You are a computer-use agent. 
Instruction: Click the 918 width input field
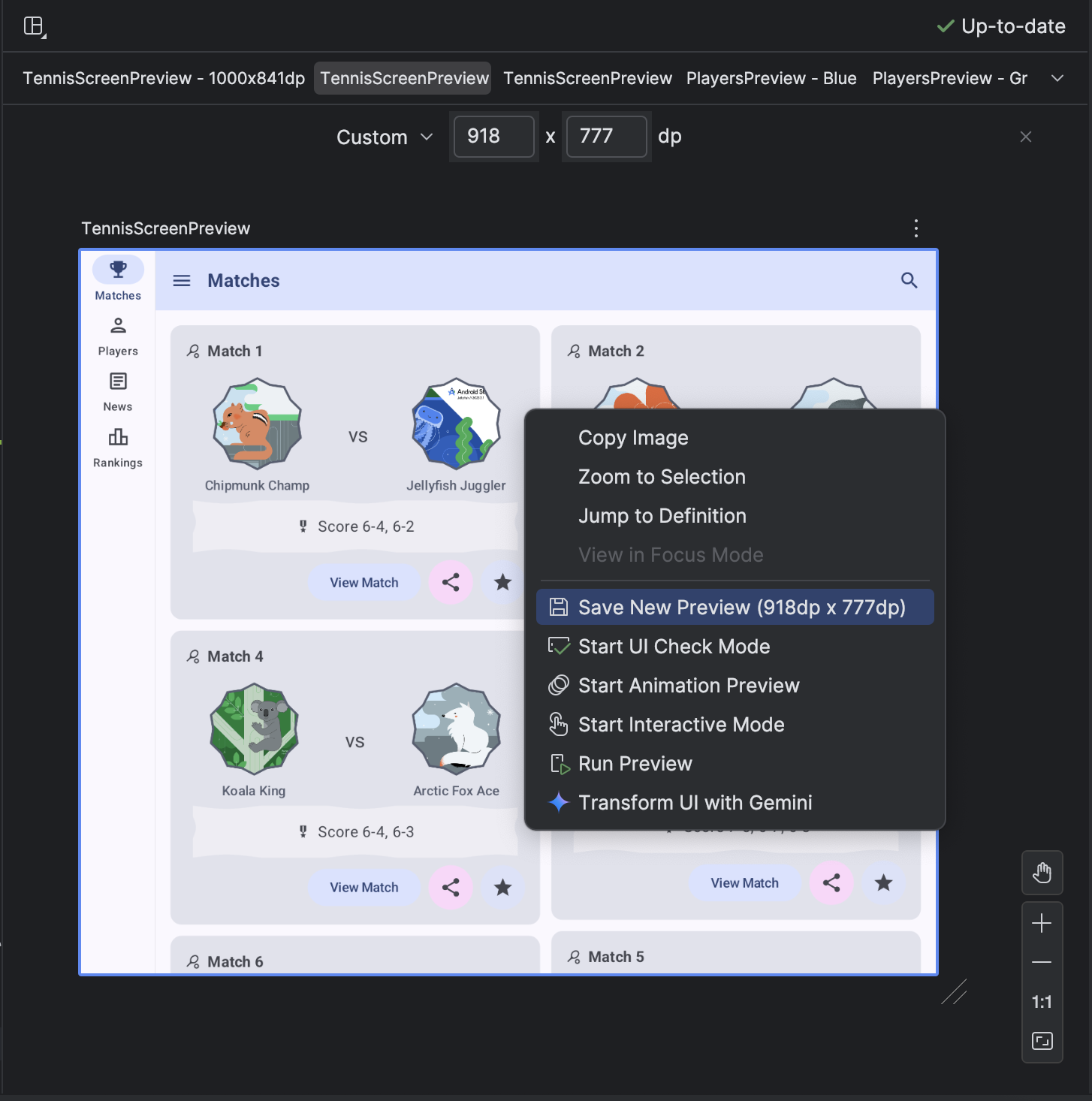pos(493,137)
